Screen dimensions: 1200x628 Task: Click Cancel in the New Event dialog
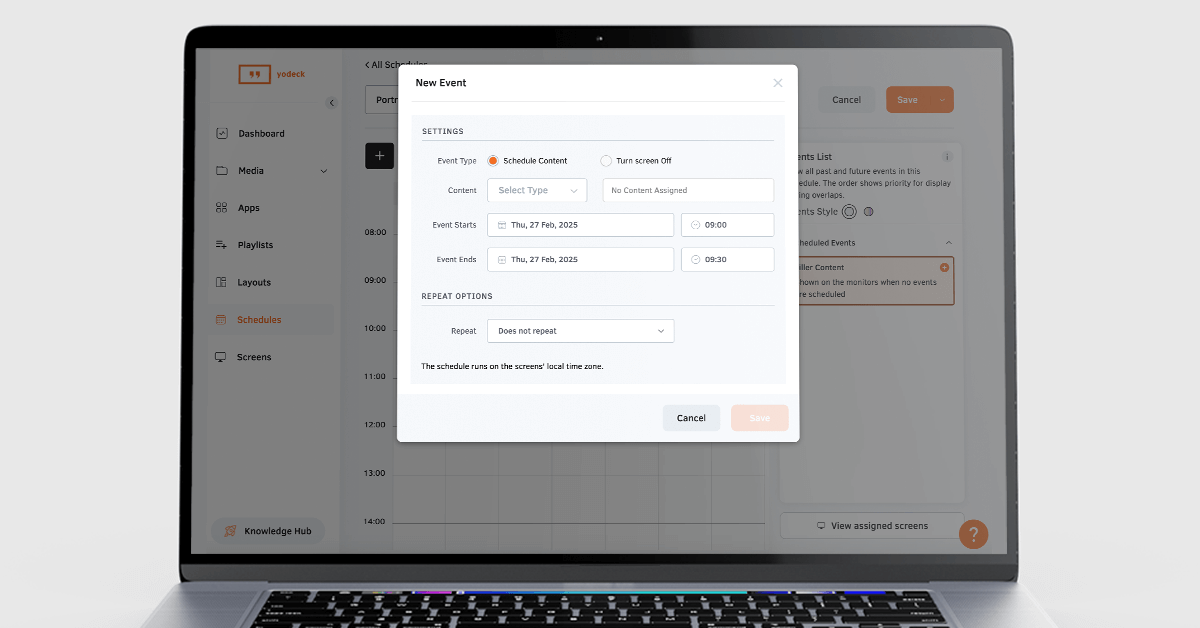[691, 418]
